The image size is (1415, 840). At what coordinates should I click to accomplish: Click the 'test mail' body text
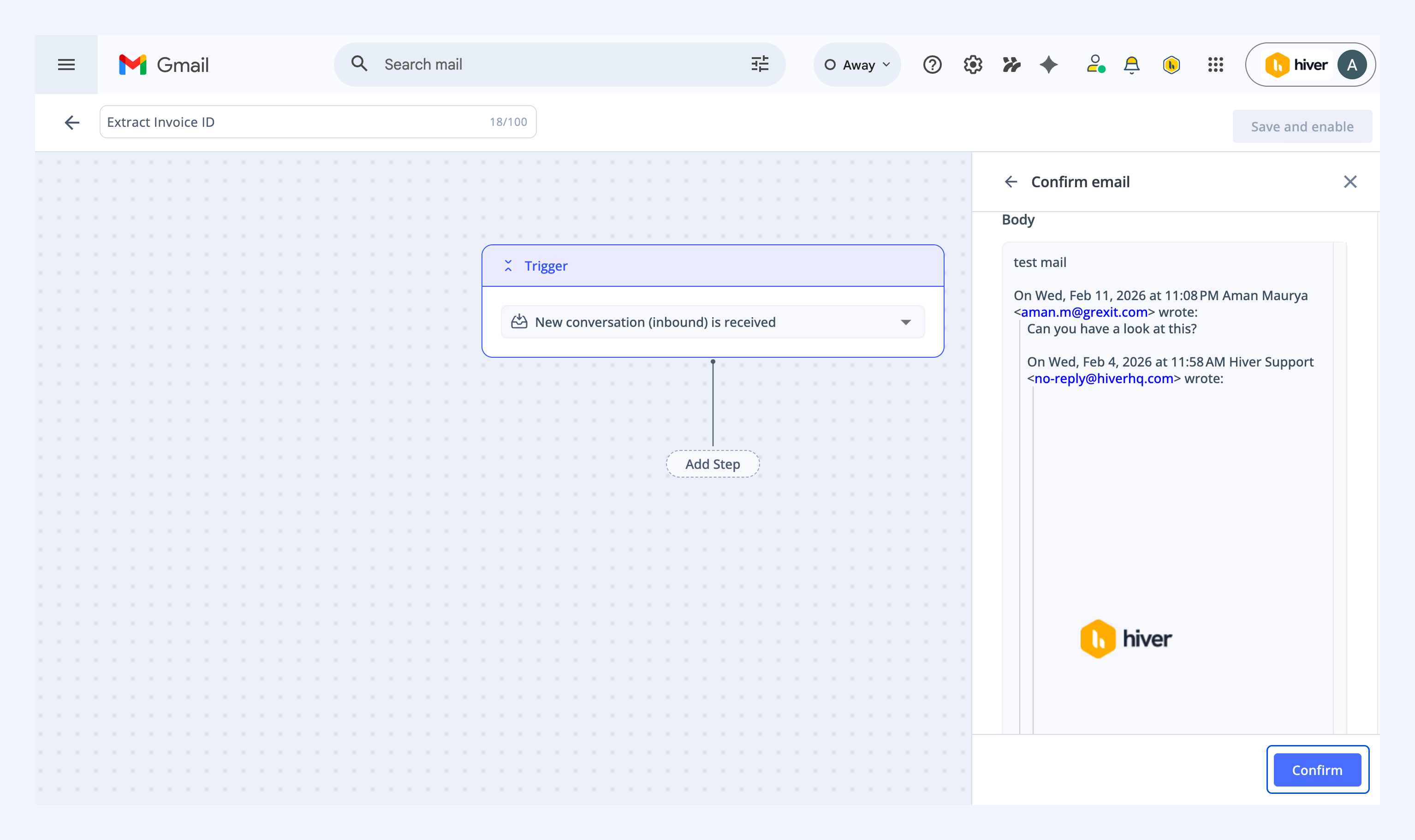click(x=1040, y=262)
